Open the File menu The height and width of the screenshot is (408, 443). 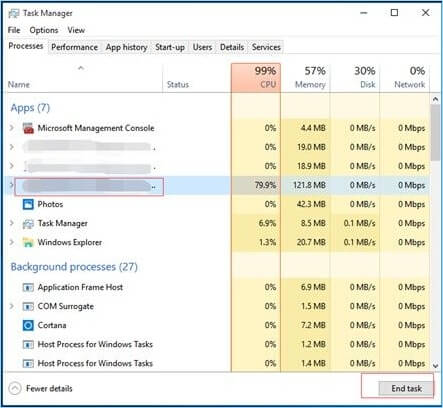click(14, 30)
